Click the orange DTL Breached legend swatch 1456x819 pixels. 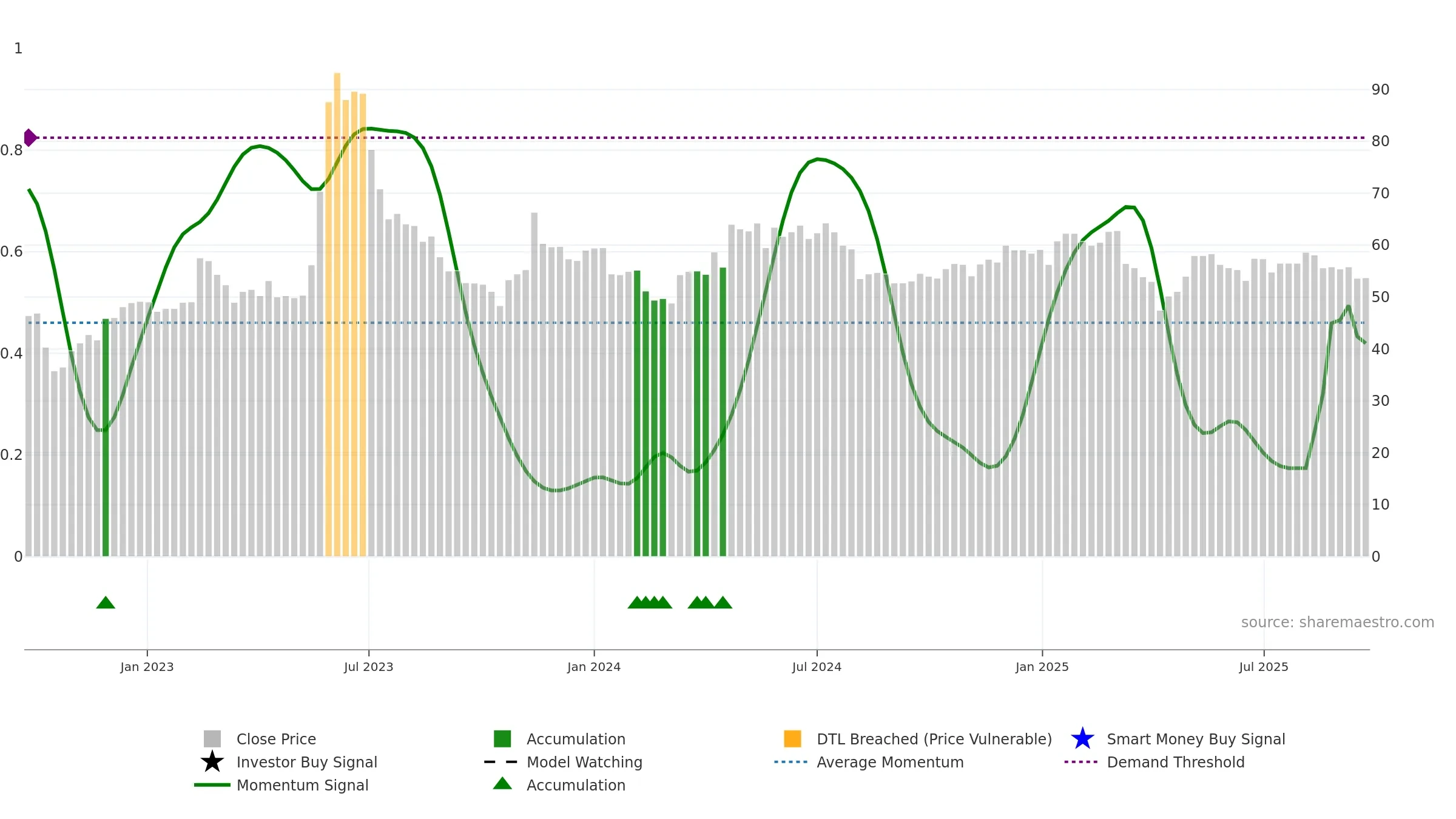pos(792,739)
